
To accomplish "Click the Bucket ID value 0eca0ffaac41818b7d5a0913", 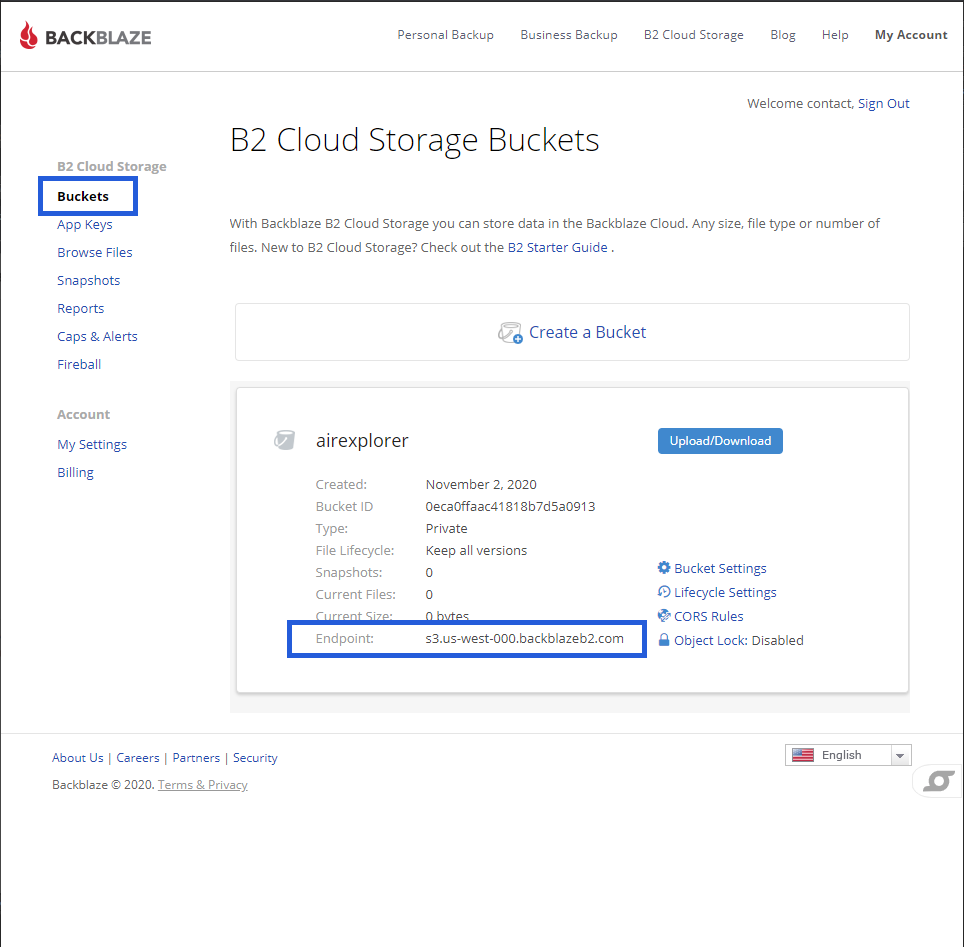I will tap(510, 506).
